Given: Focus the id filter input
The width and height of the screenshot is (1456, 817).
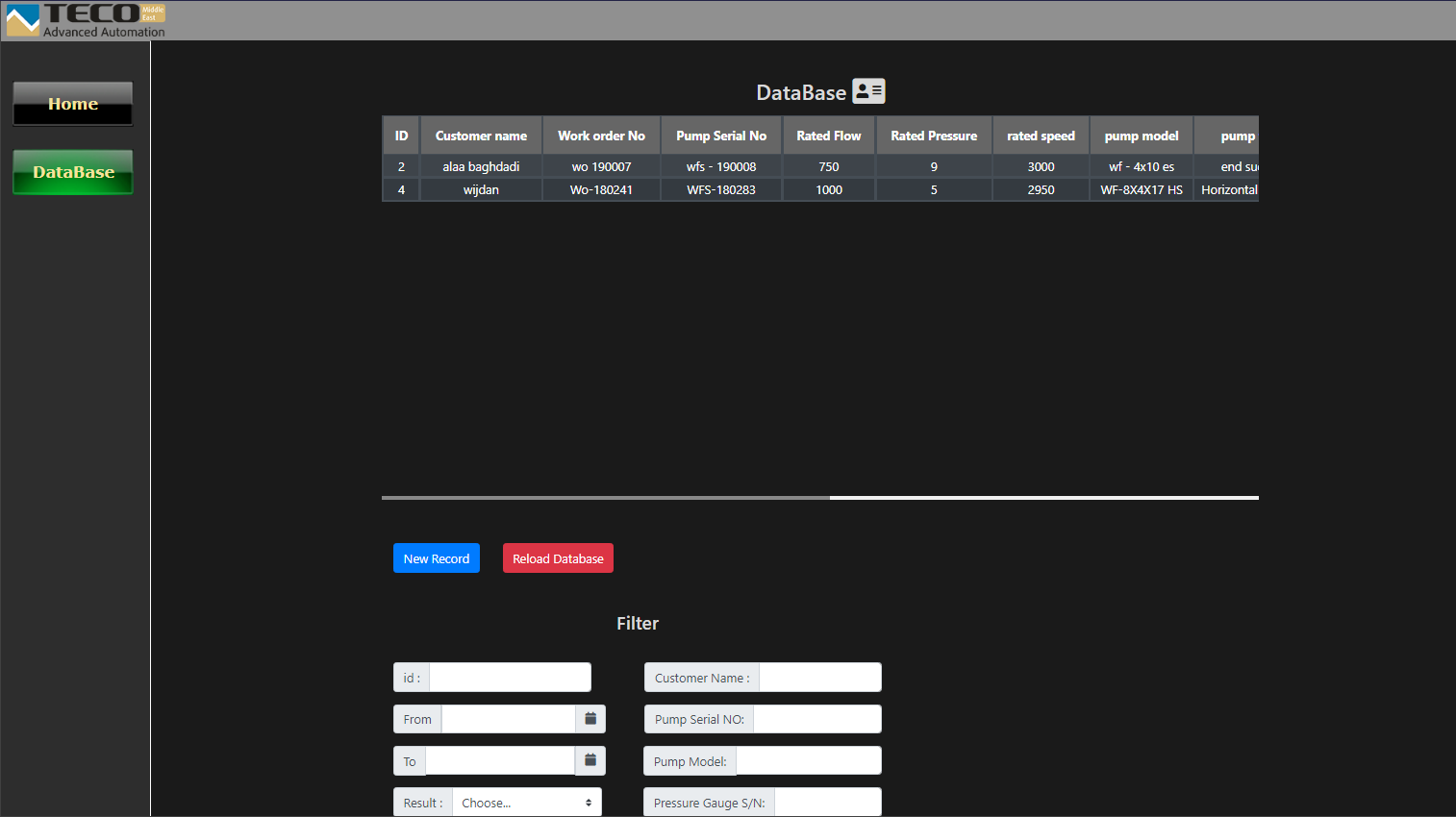Looking at the screenshot, I should click(510, 678).
